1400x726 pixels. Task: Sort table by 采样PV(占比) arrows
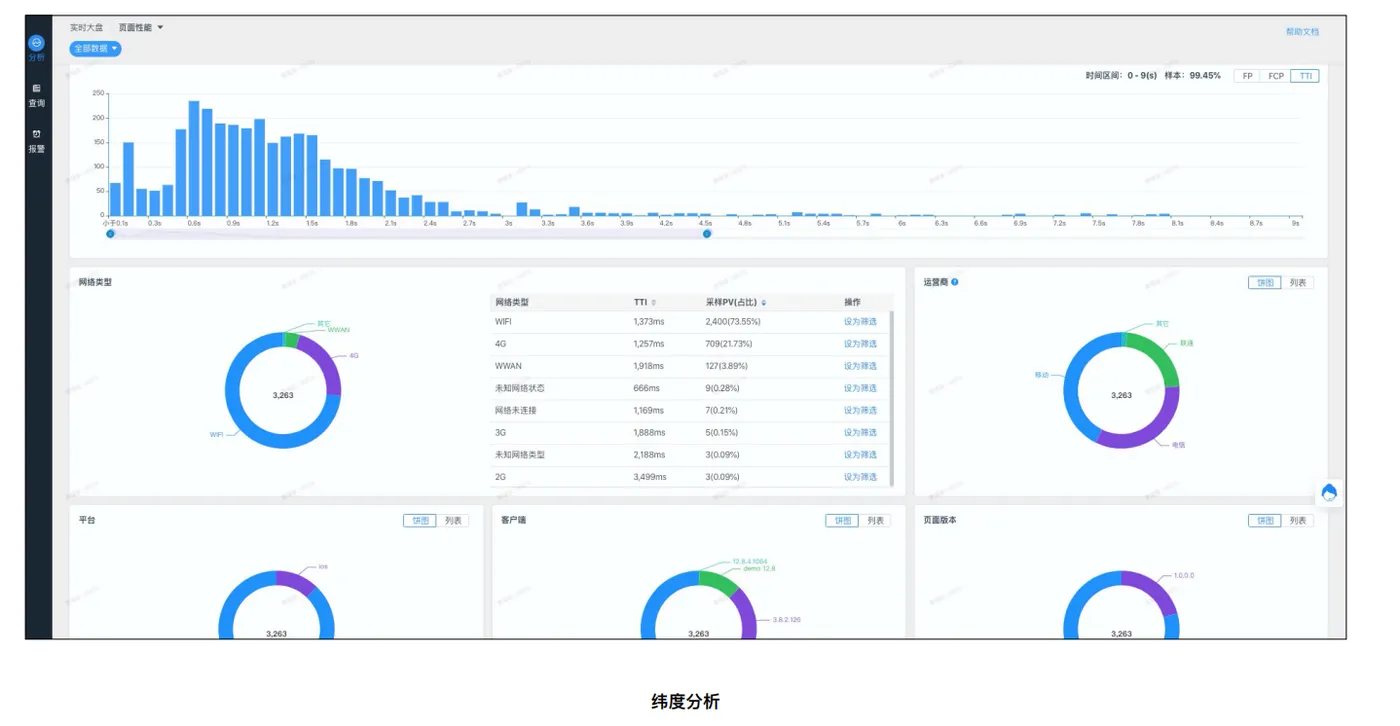click(763, 302)
